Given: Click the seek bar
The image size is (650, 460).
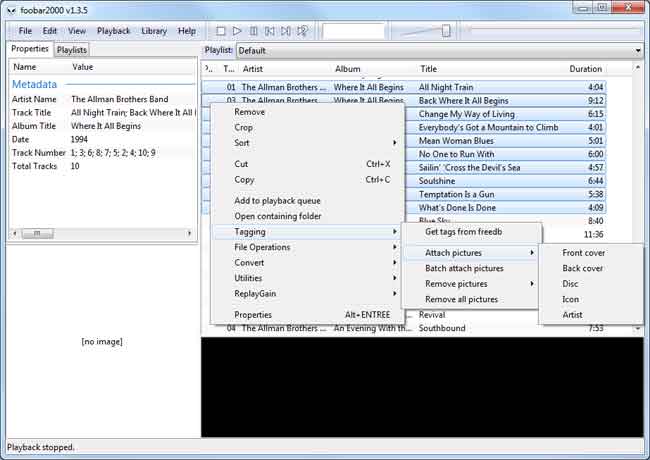Looking at the screenshot, I should pyautogui.click(x=553, y=29).
